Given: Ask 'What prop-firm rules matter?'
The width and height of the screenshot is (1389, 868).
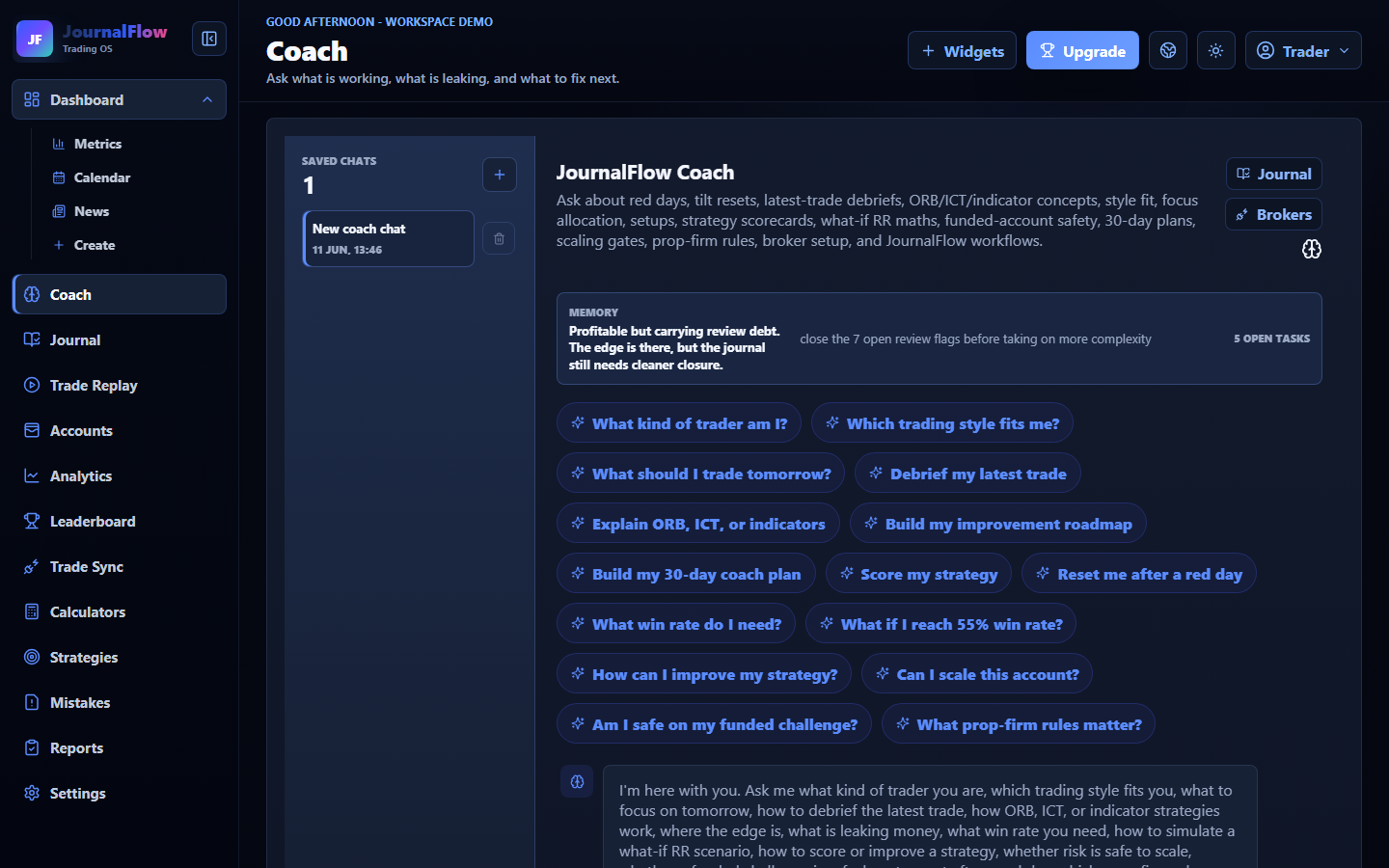Looking at the screenshot, I should pos(1019,723).
